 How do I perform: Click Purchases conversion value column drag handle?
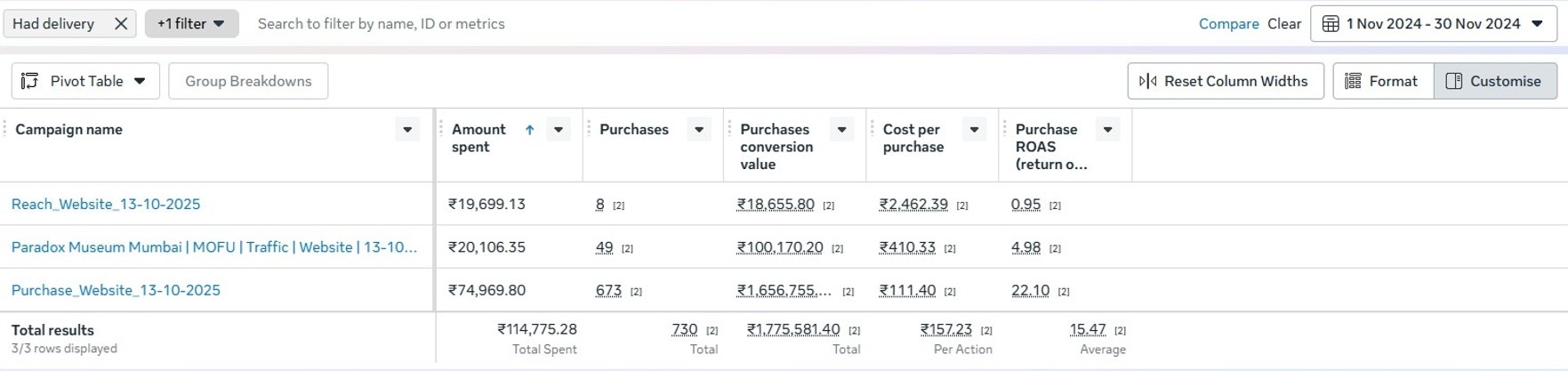click(729, 130)
